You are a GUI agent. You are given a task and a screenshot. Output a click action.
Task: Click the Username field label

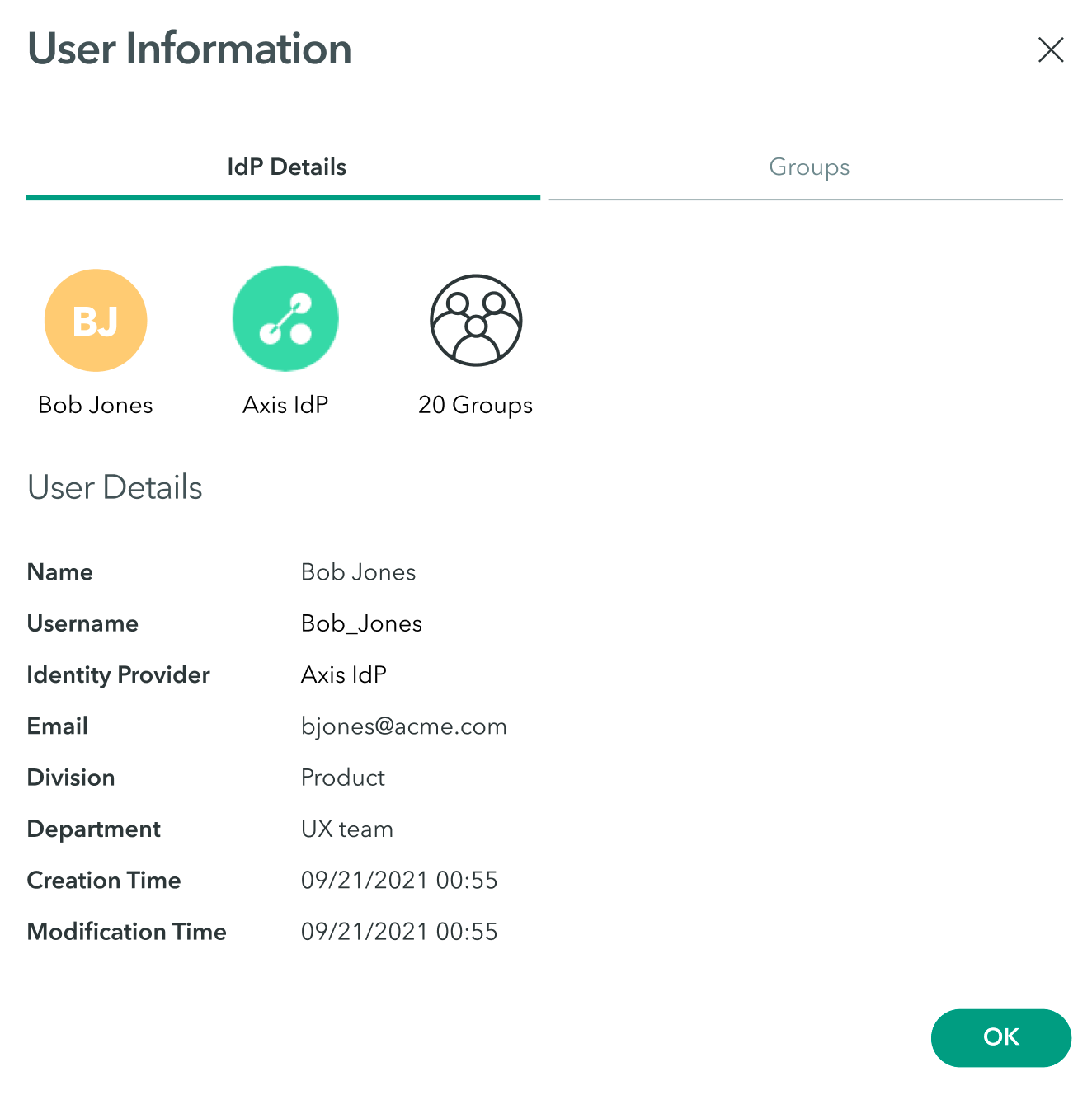[x=82, y=623]
